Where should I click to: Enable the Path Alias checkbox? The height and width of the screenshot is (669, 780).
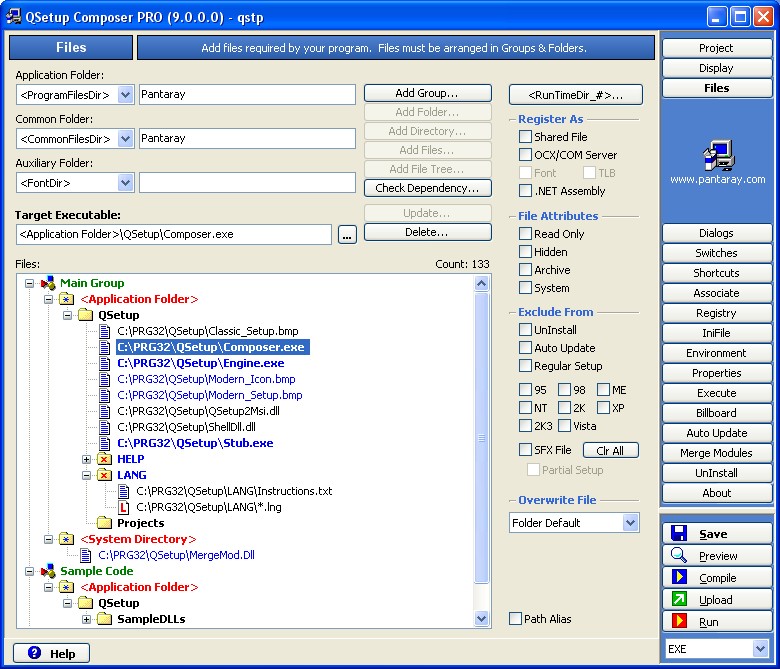coord(515,619)
